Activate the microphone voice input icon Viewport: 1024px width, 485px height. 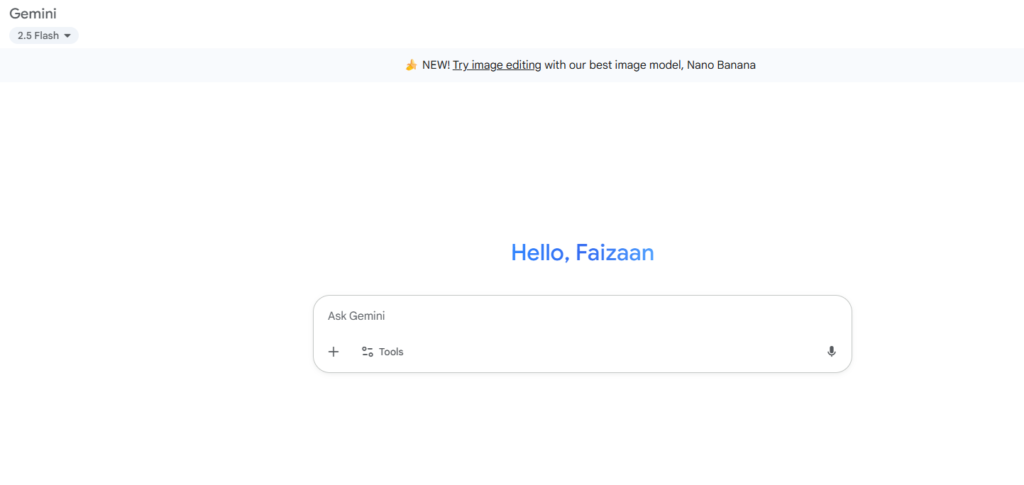[831, 352]
